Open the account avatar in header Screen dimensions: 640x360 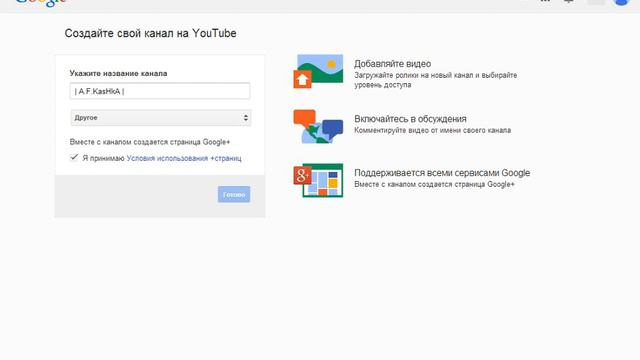(x=621, y=2)
